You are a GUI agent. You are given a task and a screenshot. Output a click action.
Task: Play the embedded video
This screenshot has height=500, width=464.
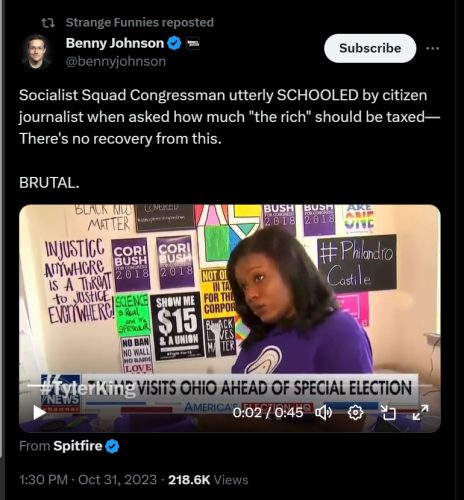click(x=39, y=413)
